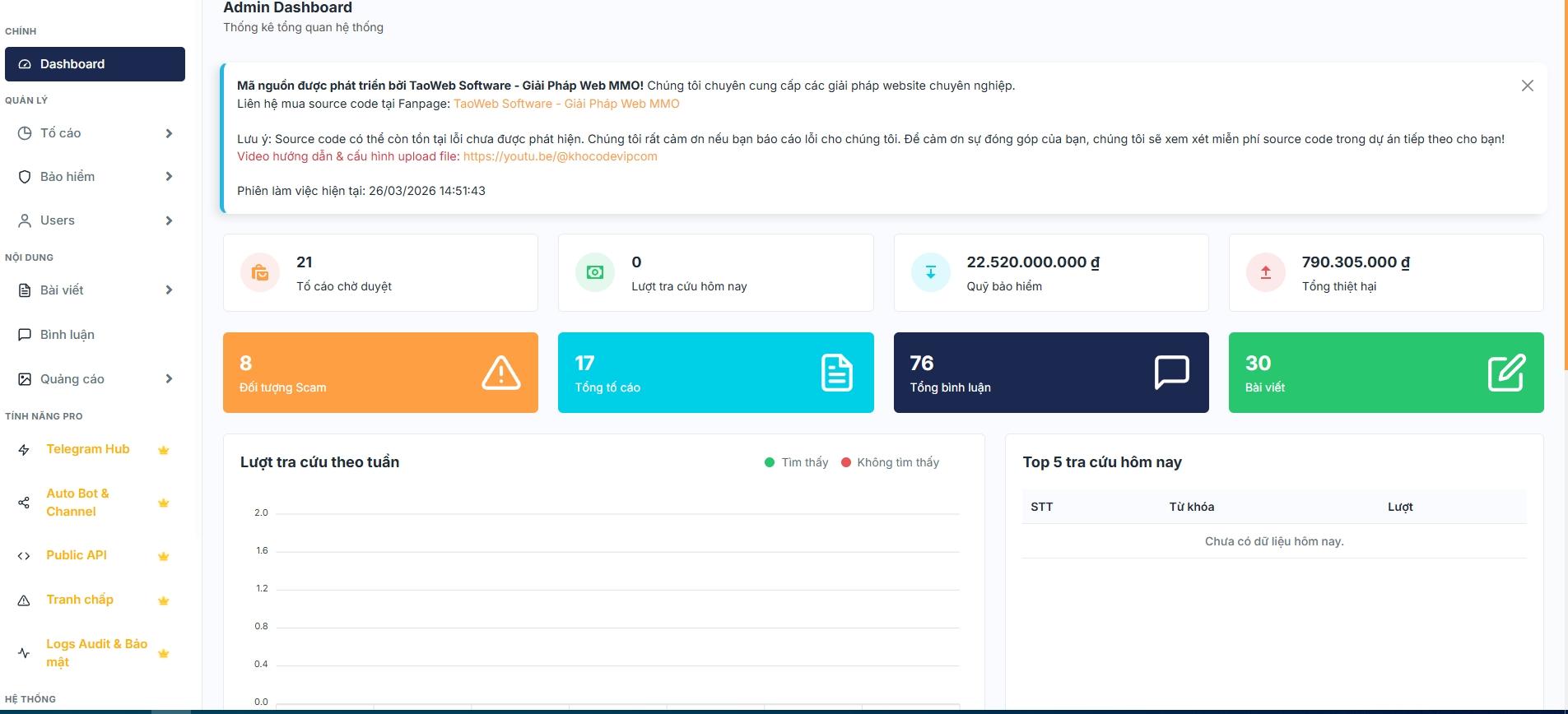Open the TaoWeb Software fanpage link
This screenshot has width=1568, height=714.
[566, 104]
